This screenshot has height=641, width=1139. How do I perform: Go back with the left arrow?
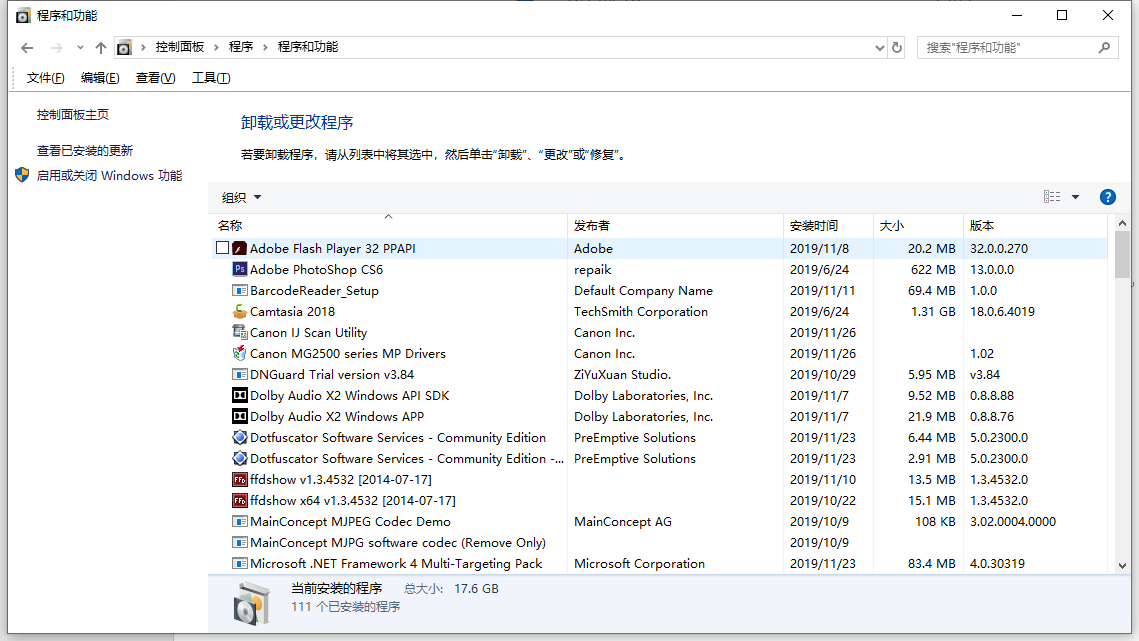(28, 48)
